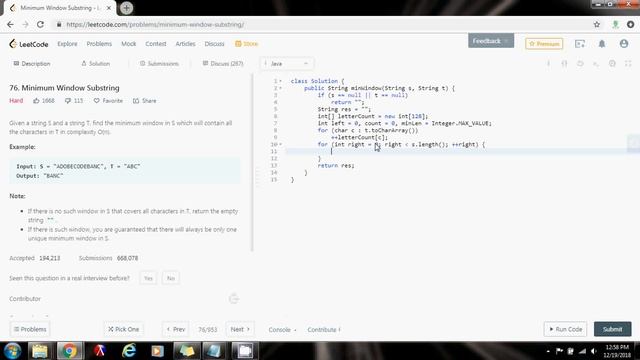Click the braces format code icon
The width and height of the screenshot is (640, 360).
[x=564, y=64]
